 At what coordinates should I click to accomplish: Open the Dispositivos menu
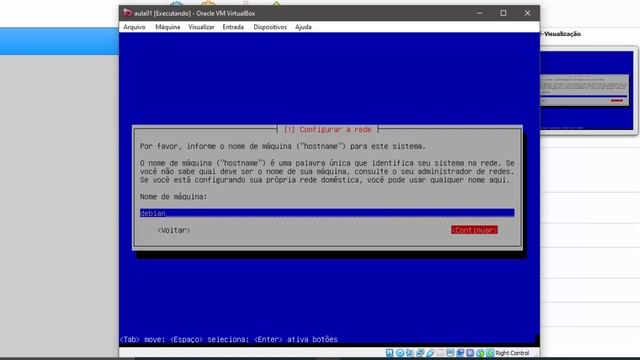pos(270,27)
